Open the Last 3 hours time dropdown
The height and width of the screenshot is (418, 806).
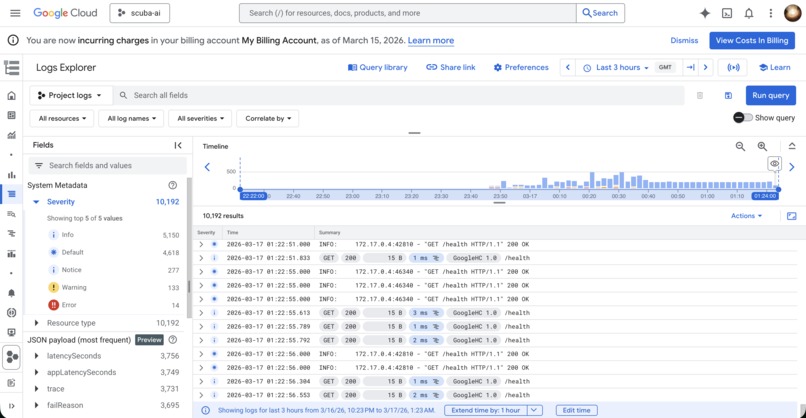tap(616, 67)
